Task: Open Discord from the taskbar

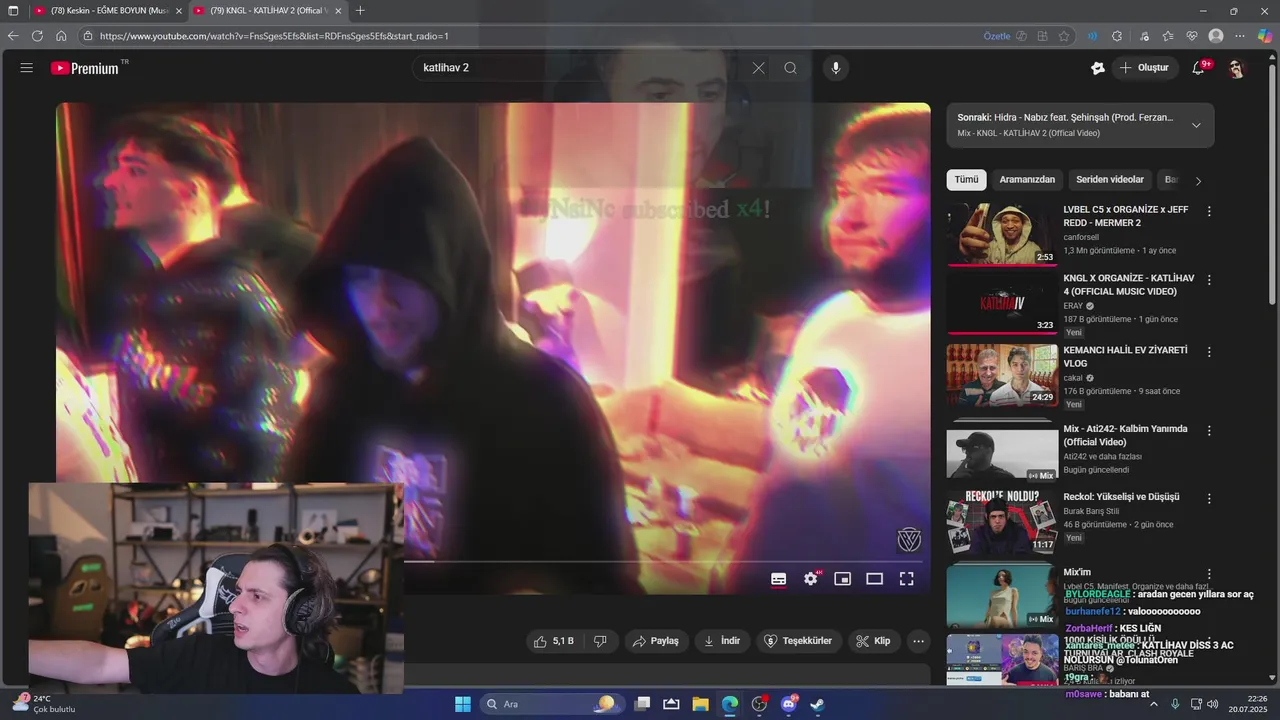Action: tap(789, 704)
